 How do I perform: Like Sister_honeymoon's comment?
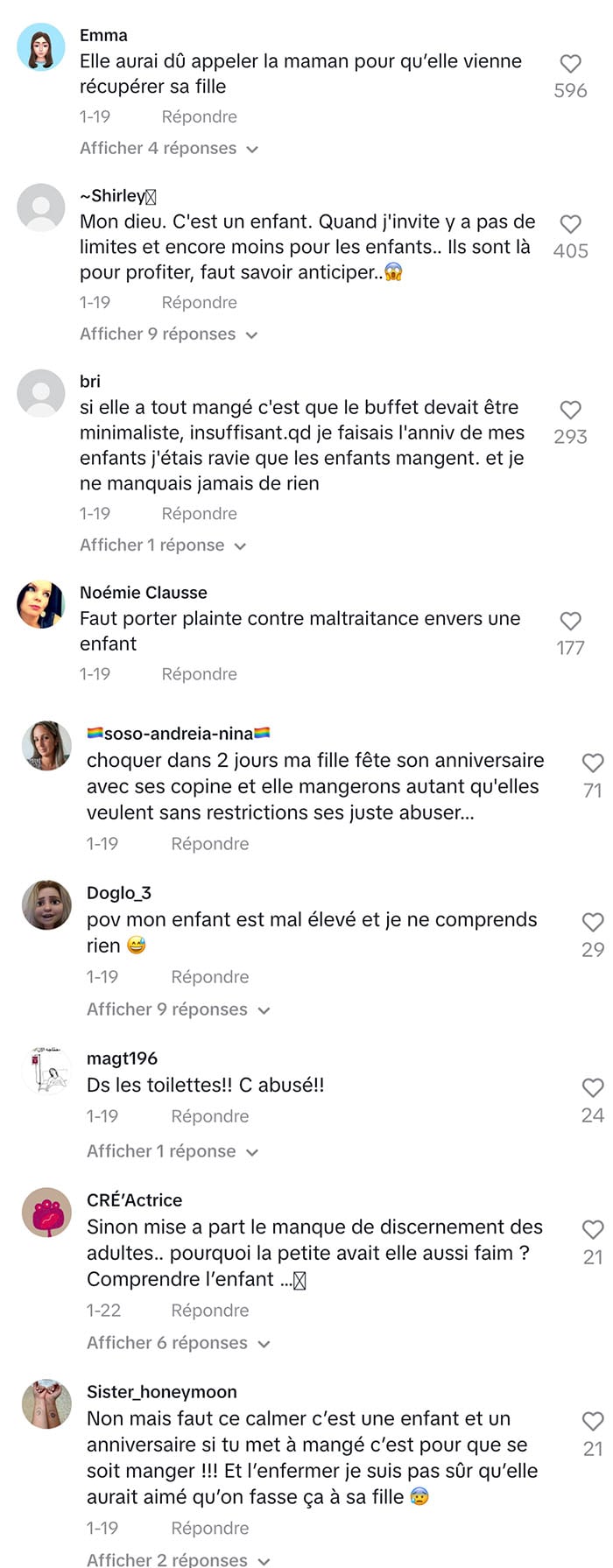click(x=593, y=1421)
